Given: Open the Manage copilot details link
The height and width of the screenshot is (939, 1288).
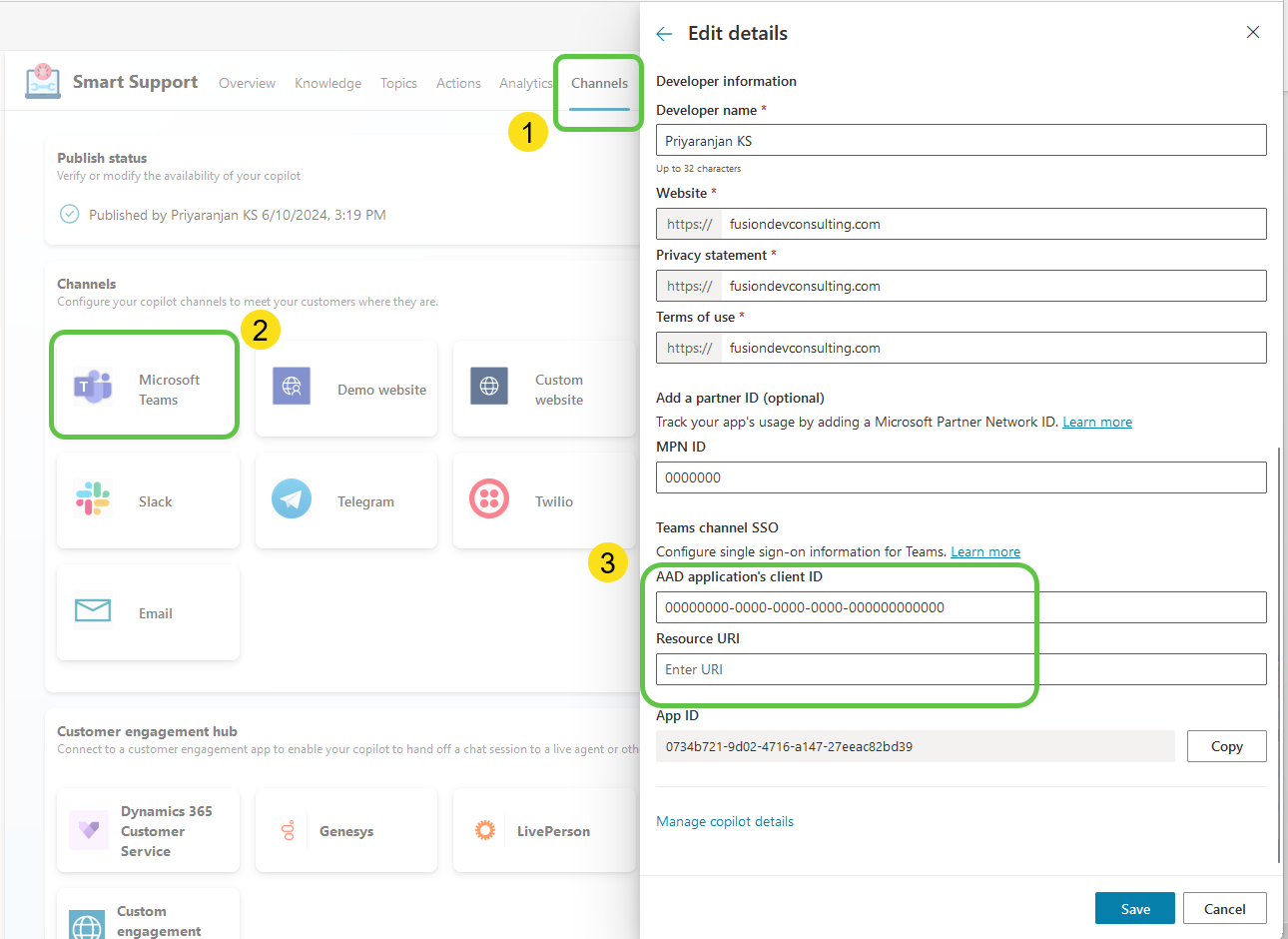Looking at the screenshot, I should [725, 821].
